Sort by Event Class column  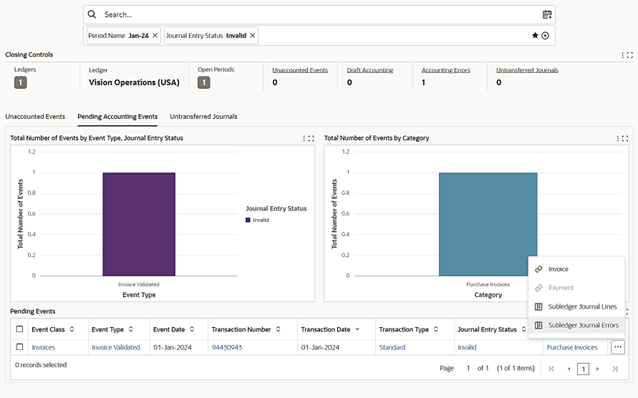(72, 329)
